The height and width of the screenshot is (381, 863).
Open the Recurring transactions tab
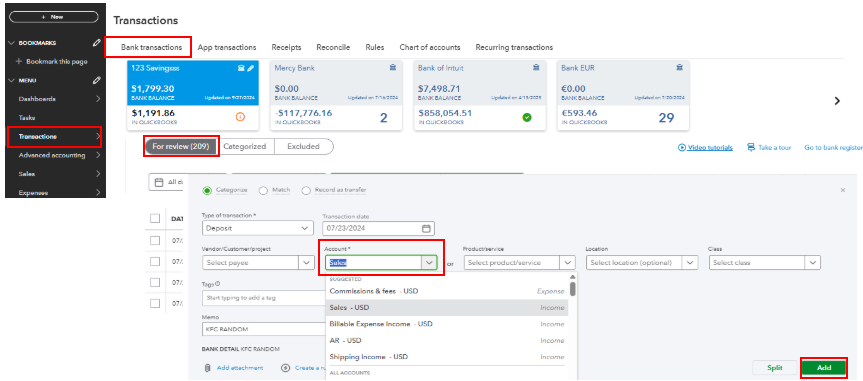[x=514, y=47]
